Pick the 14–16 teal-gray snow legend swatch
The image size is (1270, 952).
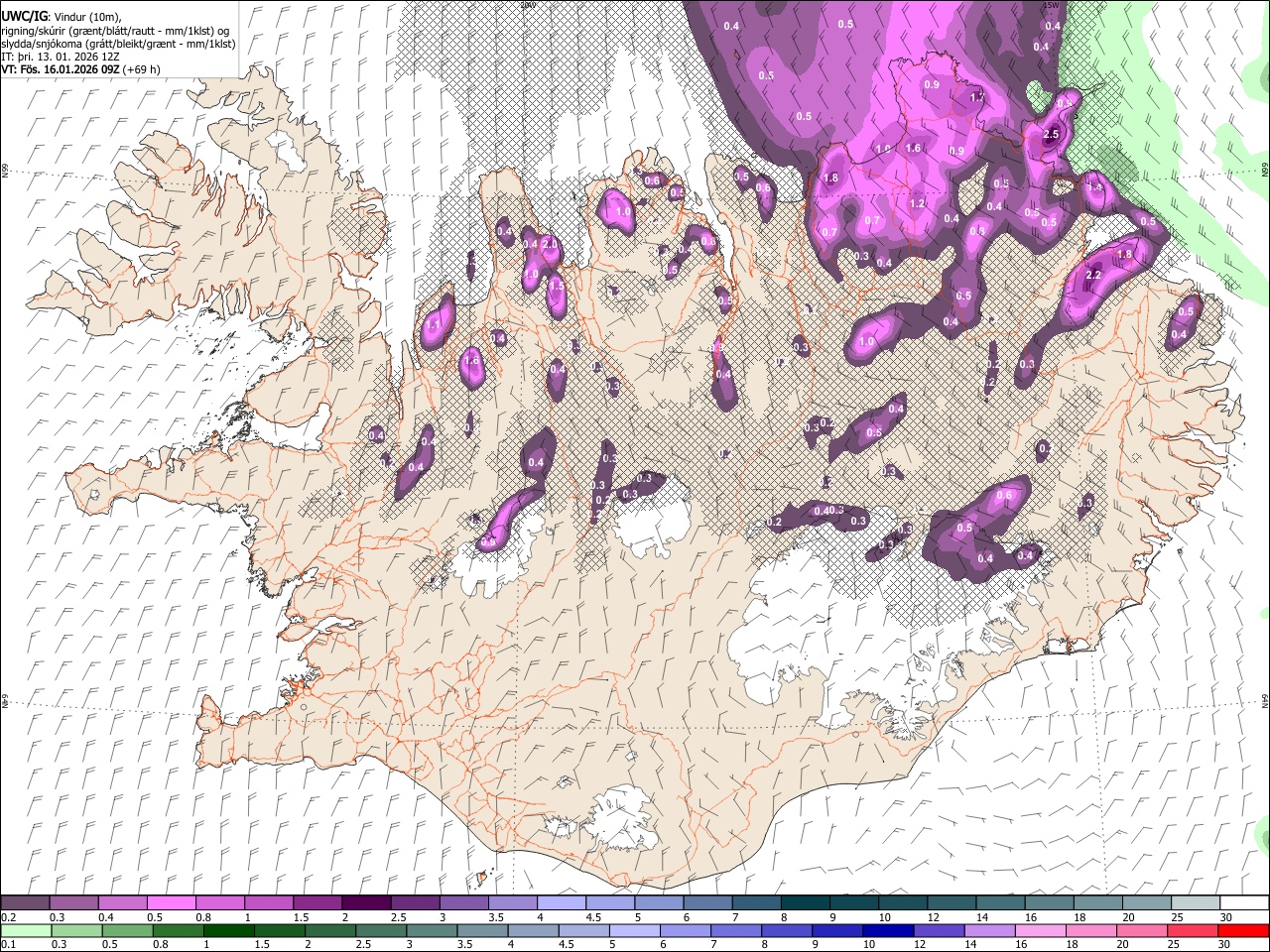click(x=999, y=902)
